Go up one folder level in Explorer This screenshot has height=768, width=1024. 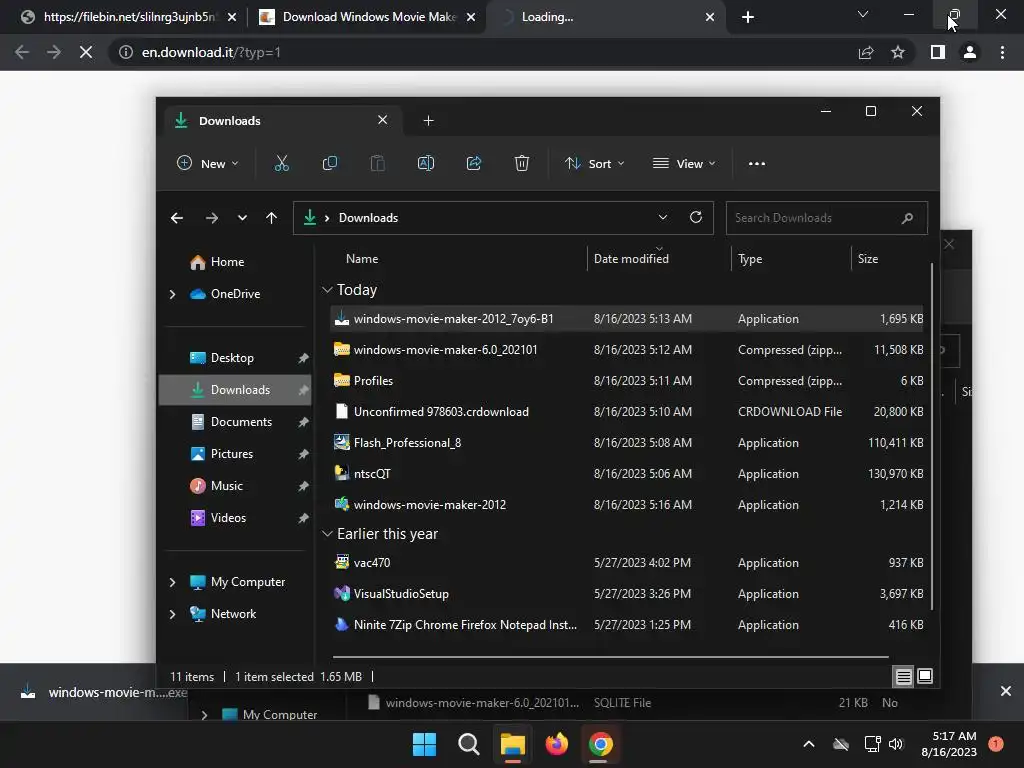(272, 218)
